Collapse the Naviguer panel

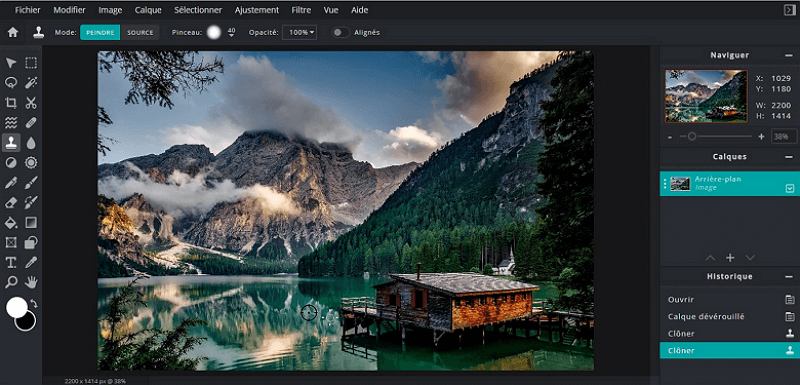pos(789,55)
